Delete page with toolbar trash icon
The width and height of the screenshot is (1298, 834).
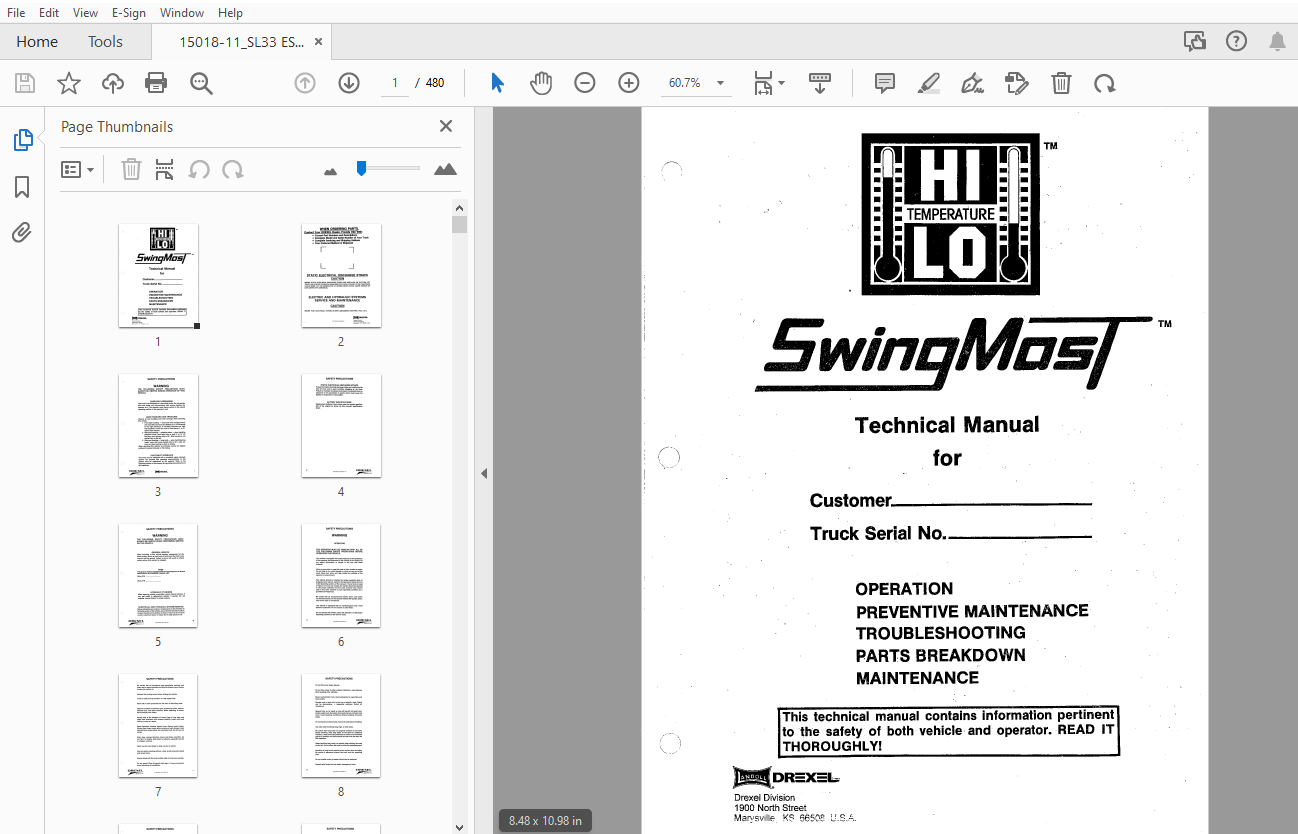click(1061, 83)
